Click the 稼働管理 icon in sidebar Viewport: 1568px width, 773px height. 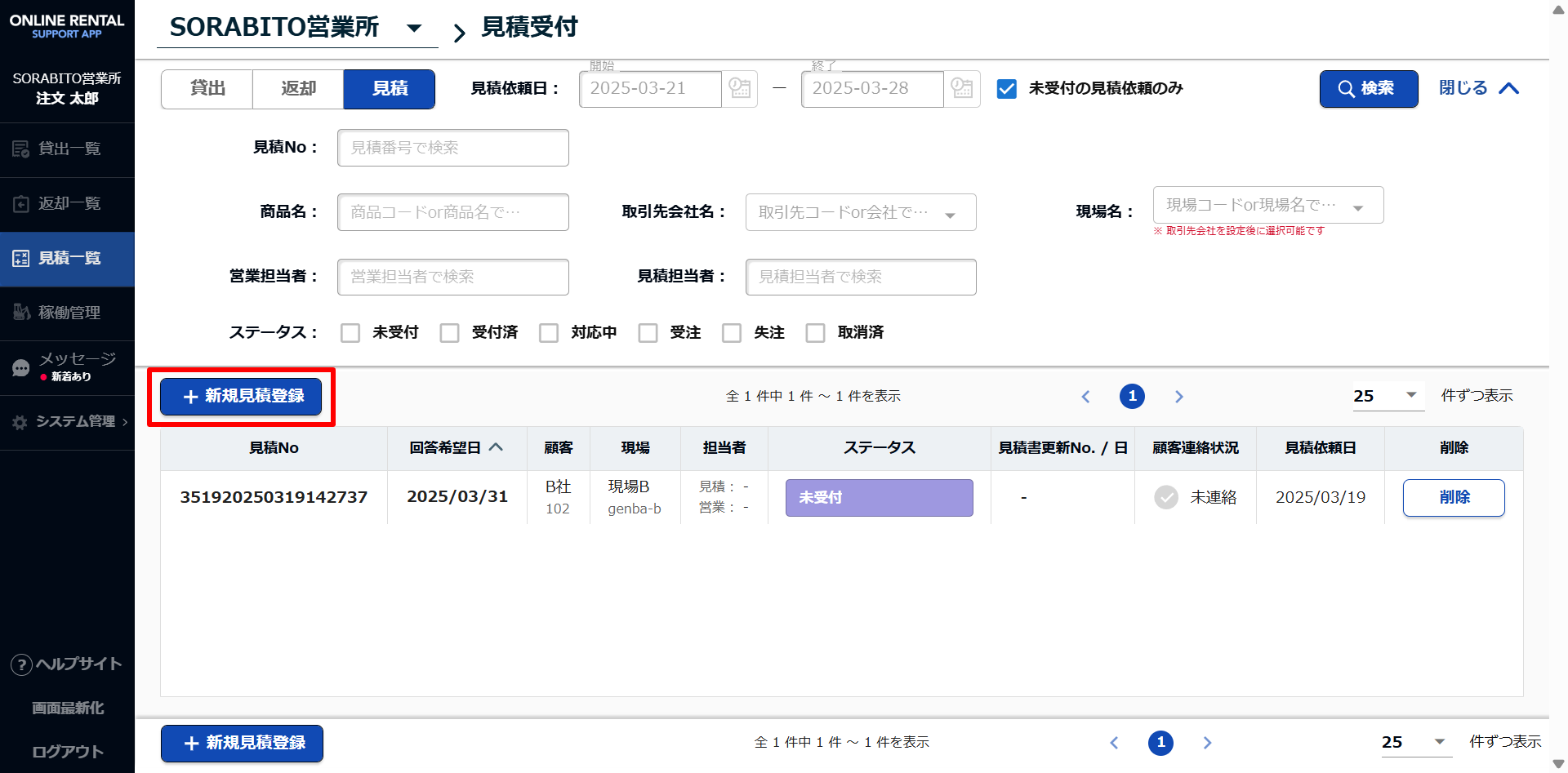[21, 313]
